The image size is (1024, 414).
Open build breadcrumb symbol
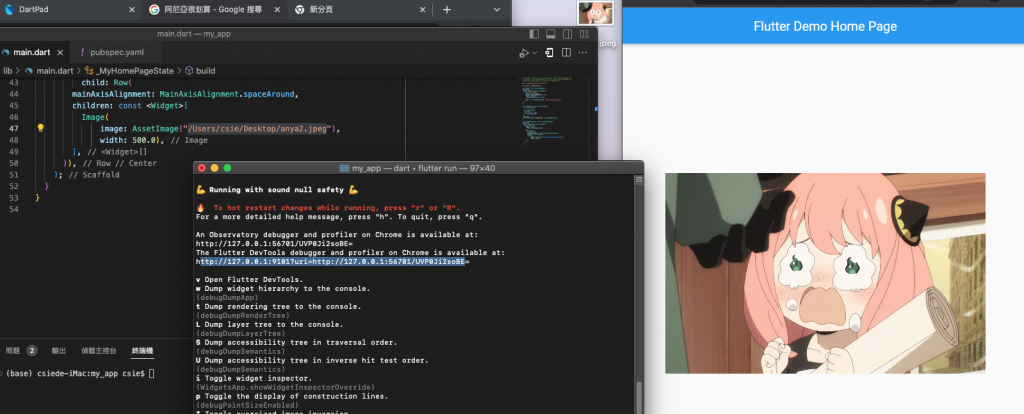tap(206, 71)
